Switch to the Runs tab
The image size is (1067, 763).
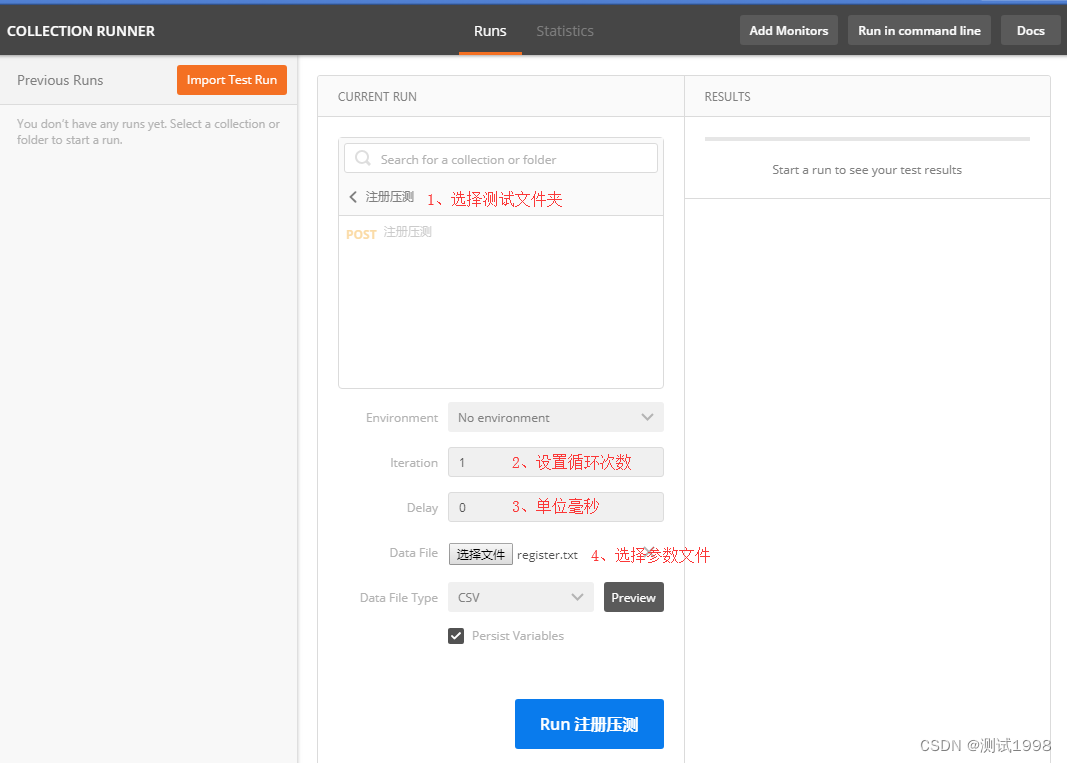tap(490, 31)
